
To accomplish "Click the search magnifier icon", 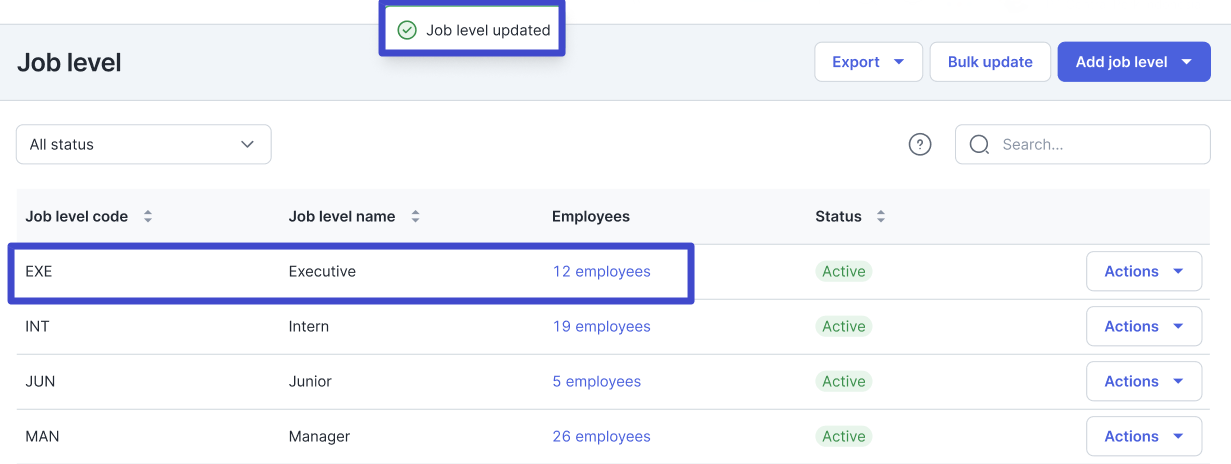I will point(980,144).
